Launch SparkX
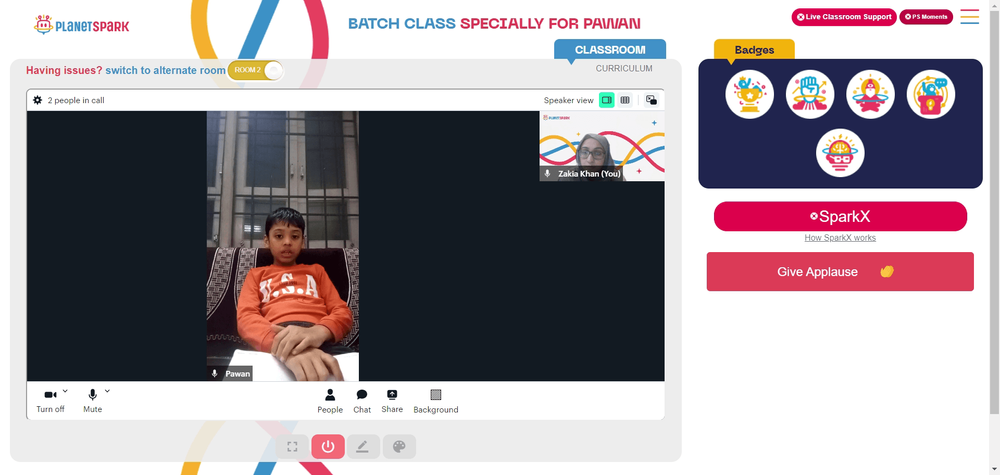The width and height of the screenshot is (1000, 475). [840, 216]
